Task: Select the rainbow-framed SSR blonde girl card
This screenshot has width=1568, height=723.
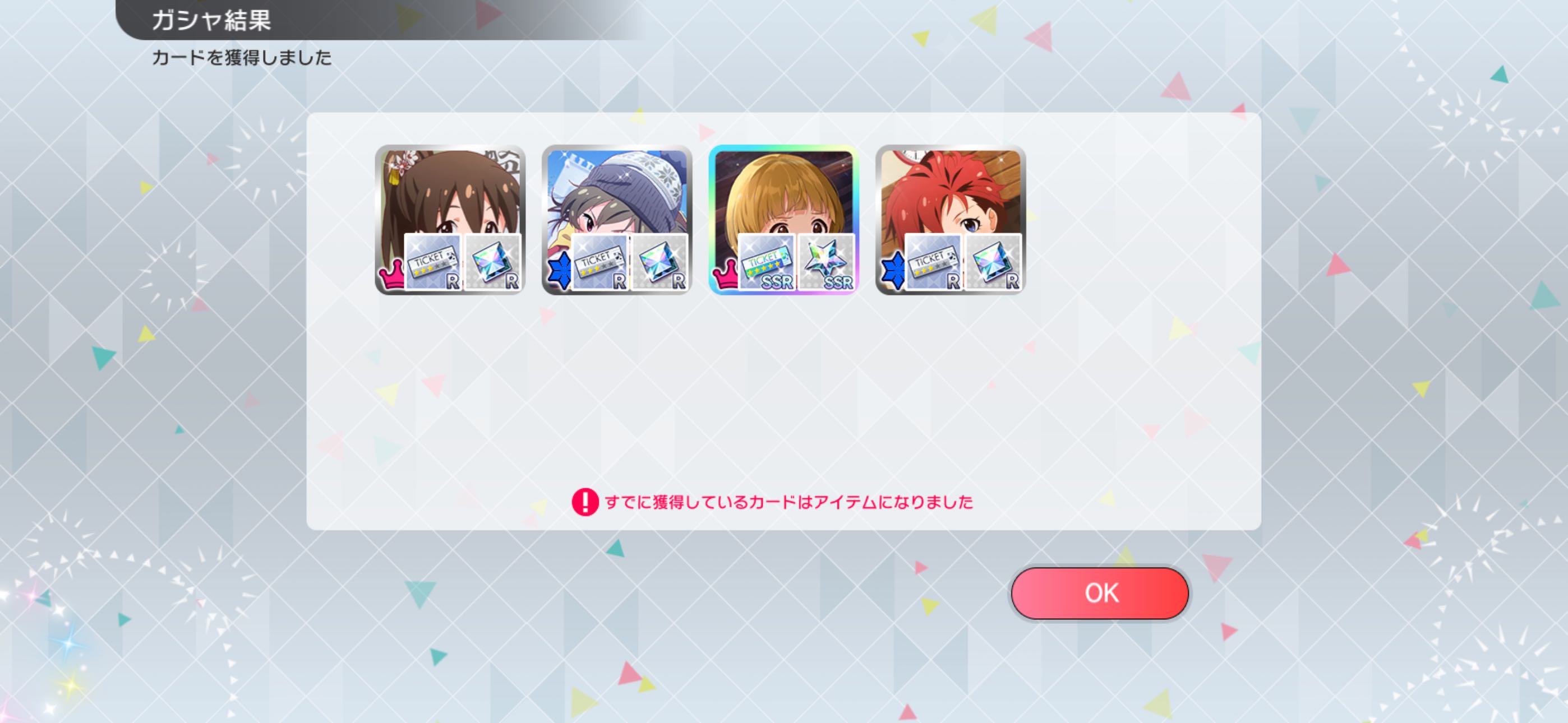Action: [783, 220]
